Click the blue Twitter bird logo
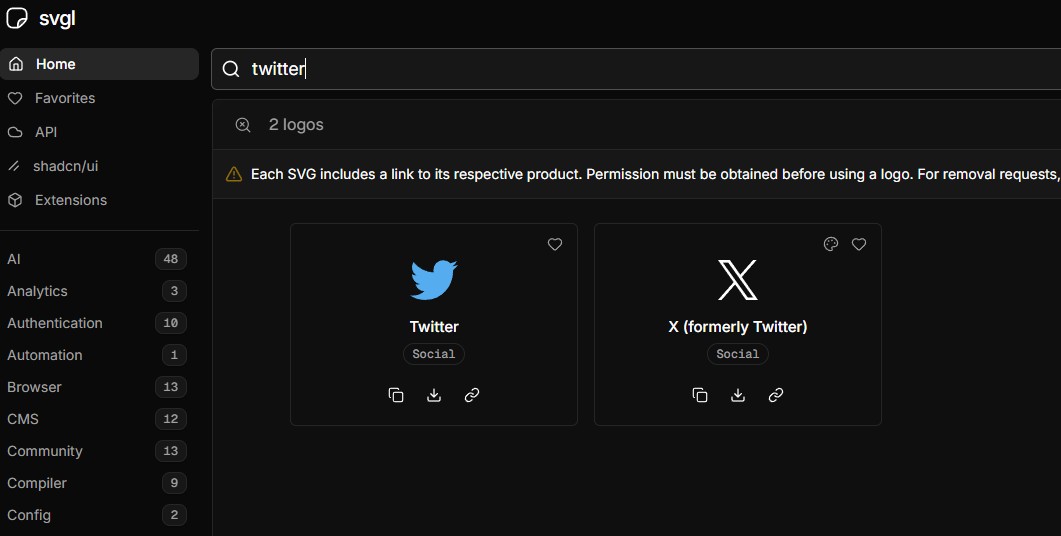Screen dimensions: 1061x536 [x=434, y=280]
